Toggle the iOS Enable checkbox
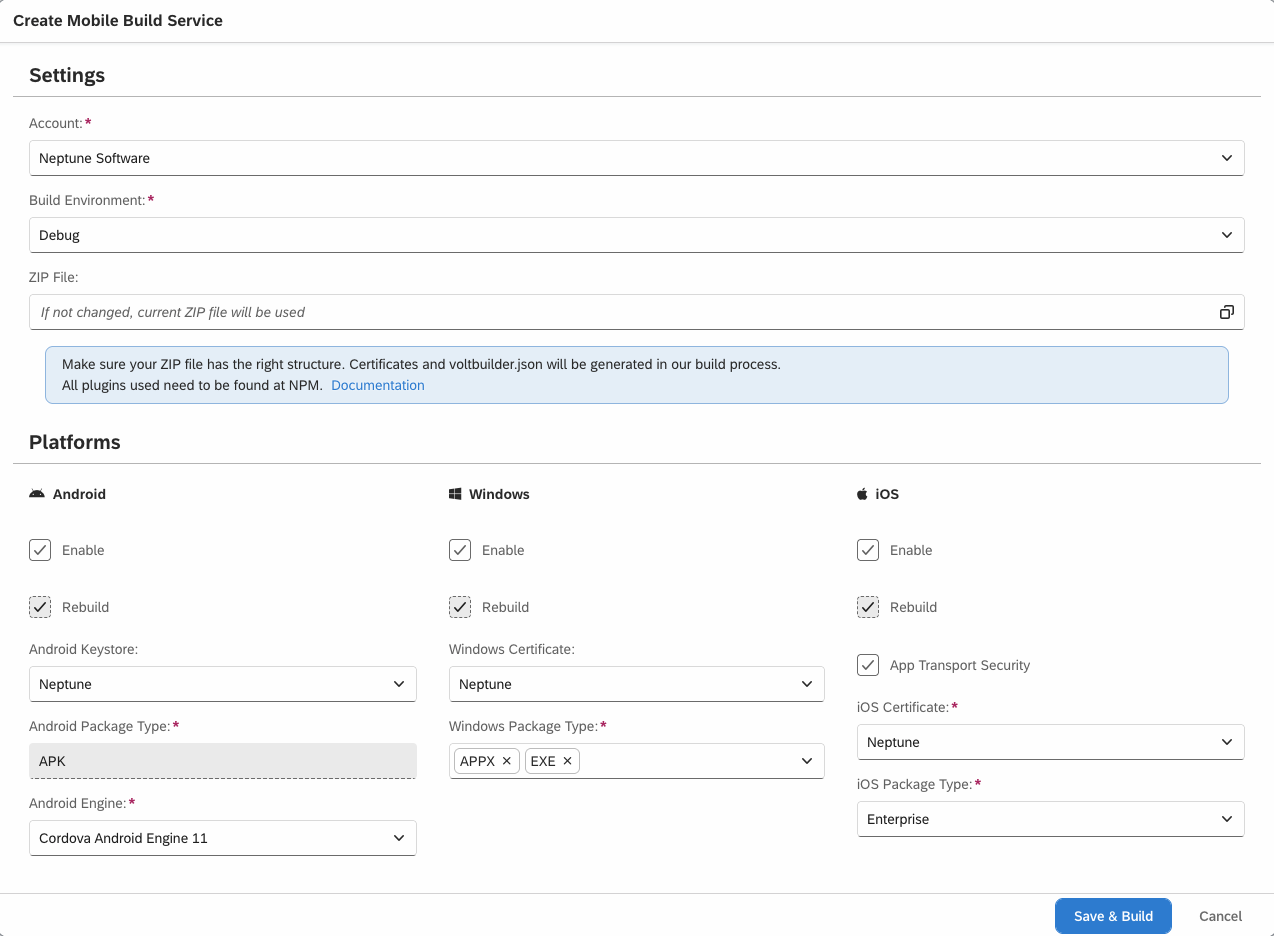 (x=868, y=550)
